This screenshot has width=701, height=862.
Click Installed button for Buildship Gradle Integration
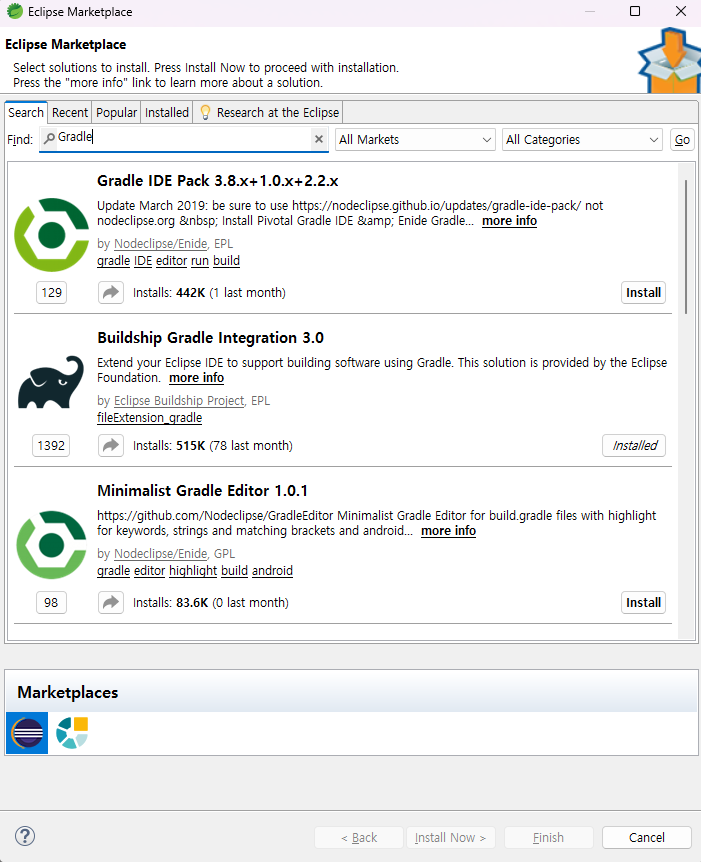coord(634,445)
